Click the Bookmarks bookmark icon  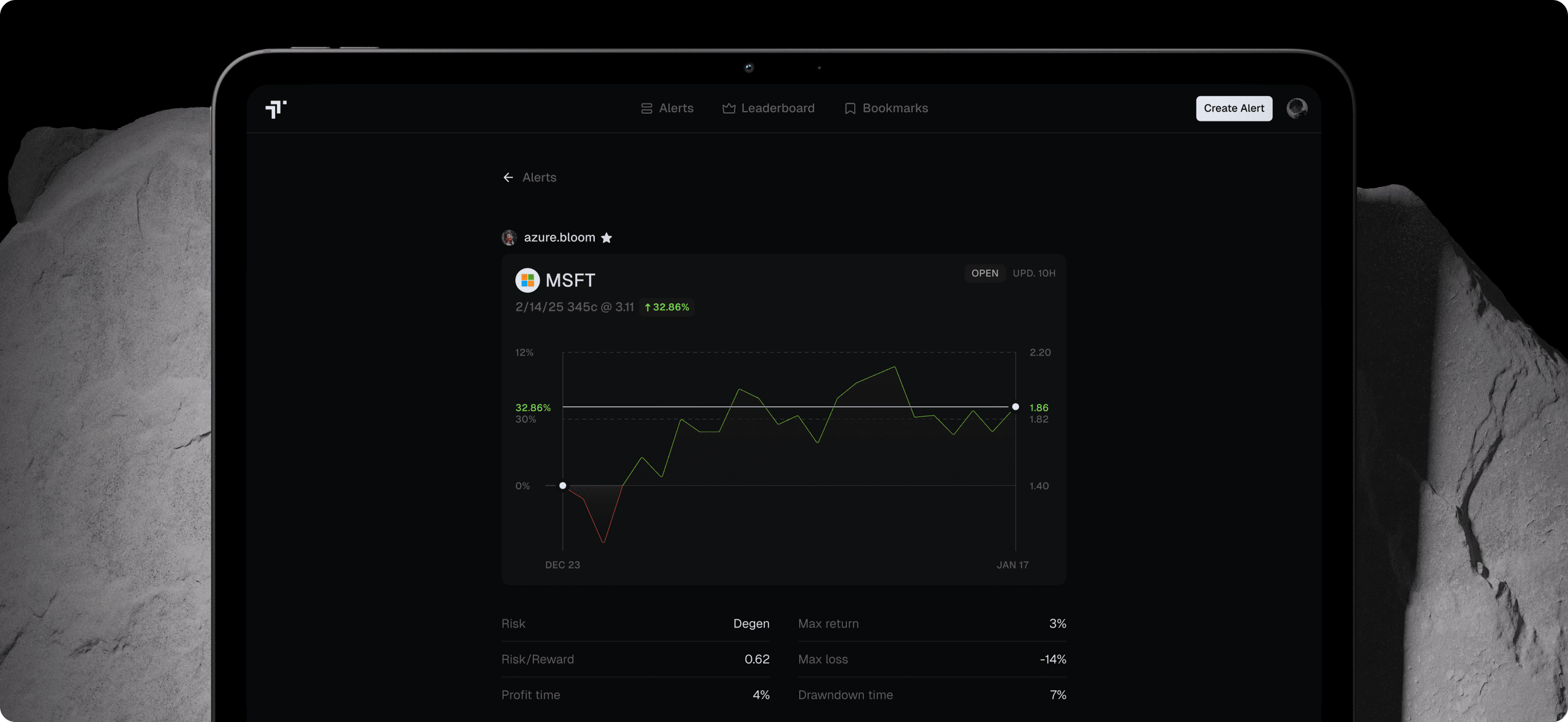point(850,108)
